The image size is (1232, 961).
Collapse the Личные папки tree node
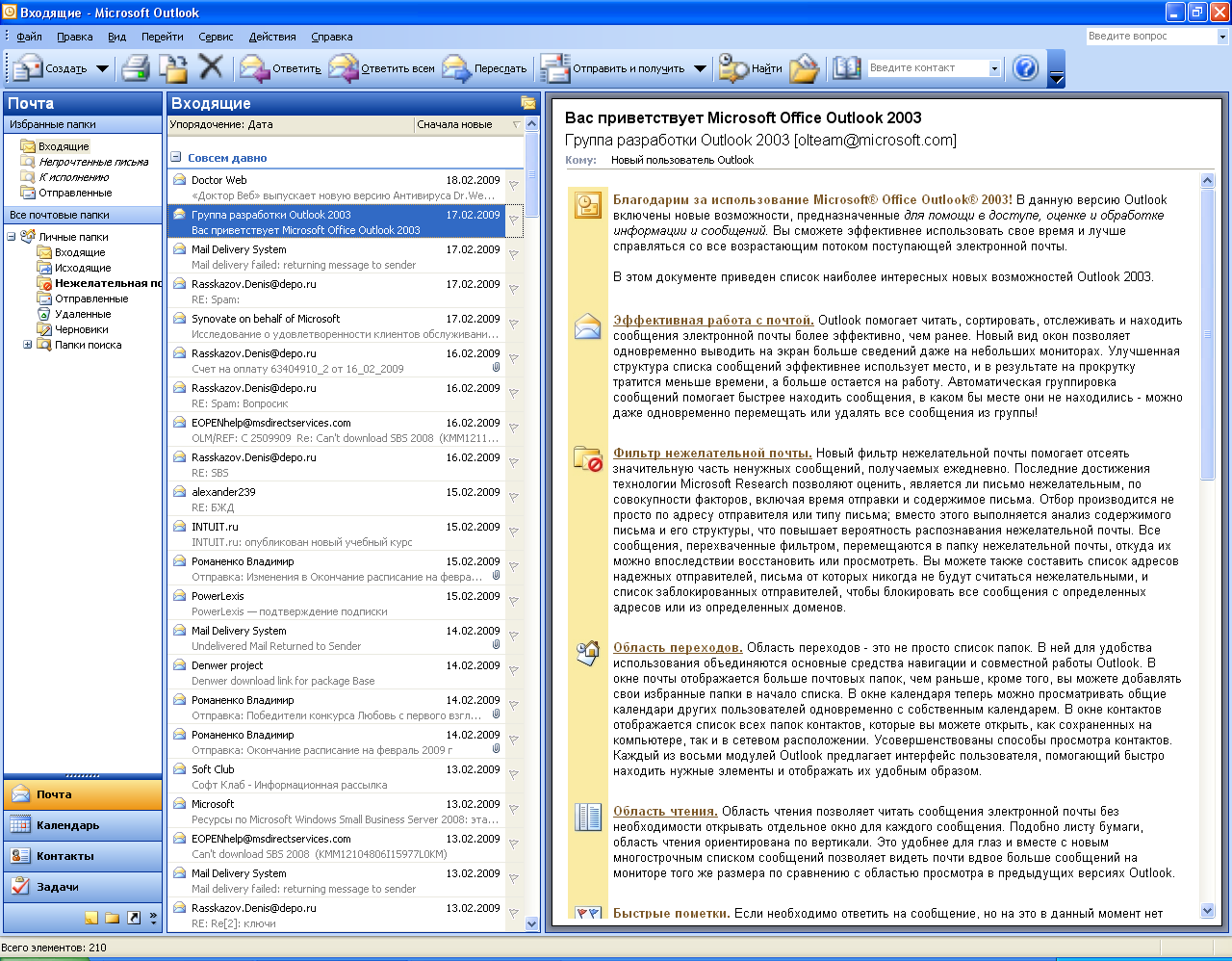coord(12,236)
